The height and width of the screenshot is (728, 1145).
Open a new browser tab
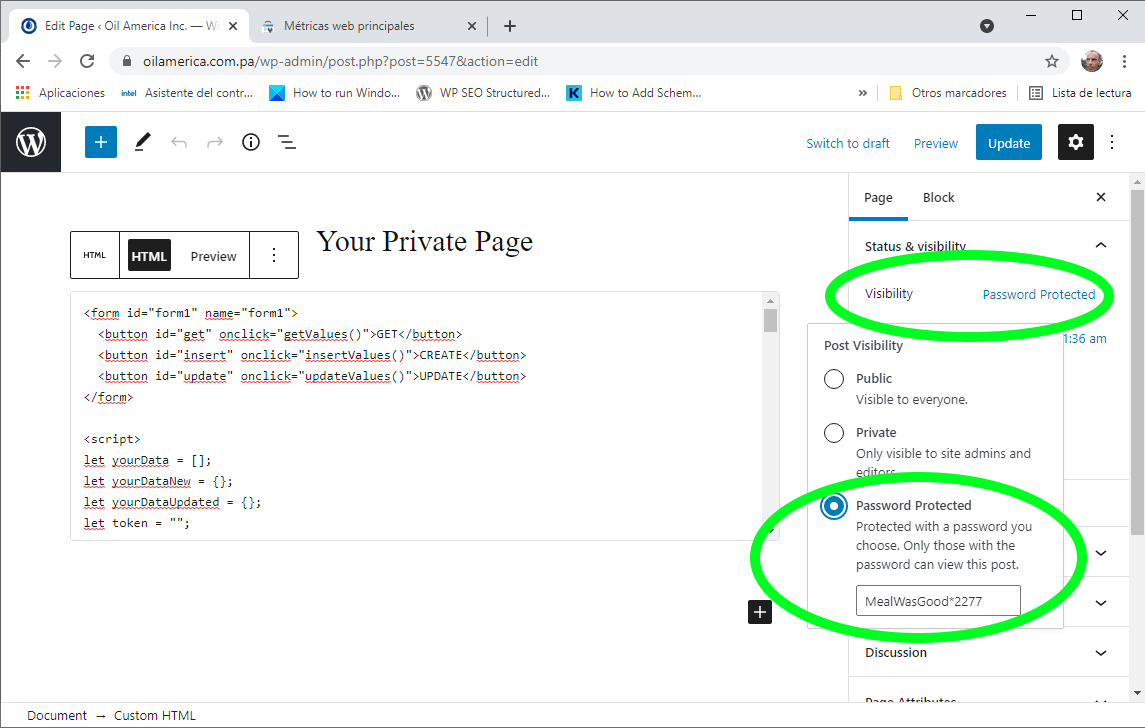pos(510,26)
